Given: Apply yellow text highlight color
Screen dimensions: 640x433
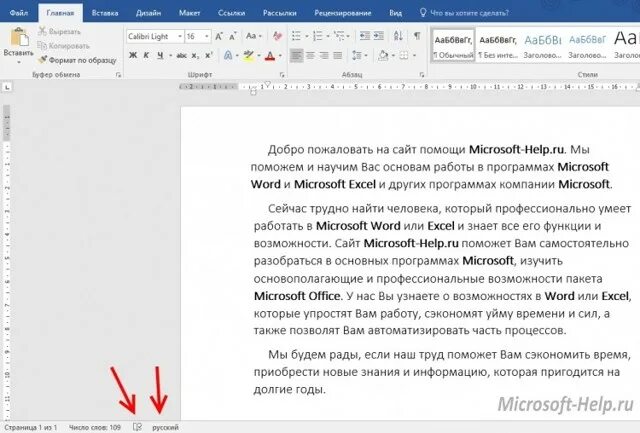Looking at the screenshot, I should click(248, 55).
